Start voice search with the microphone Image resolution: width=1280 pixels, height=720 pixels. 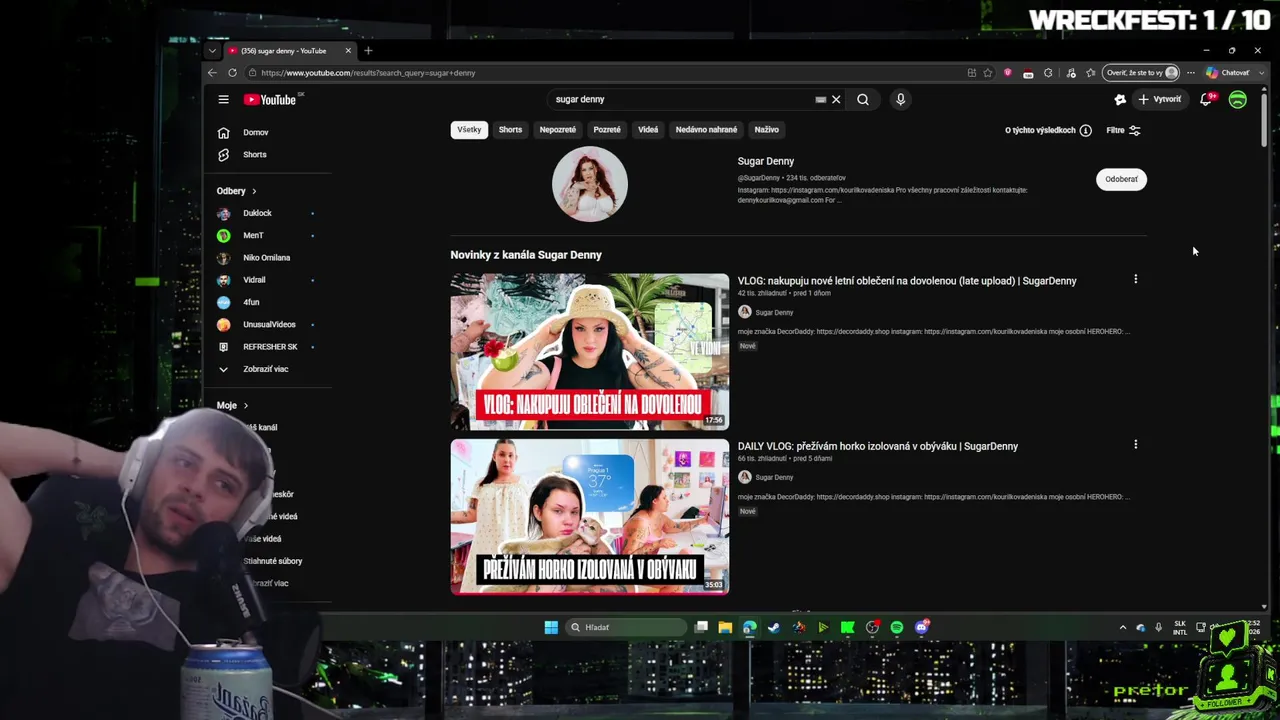900,99
